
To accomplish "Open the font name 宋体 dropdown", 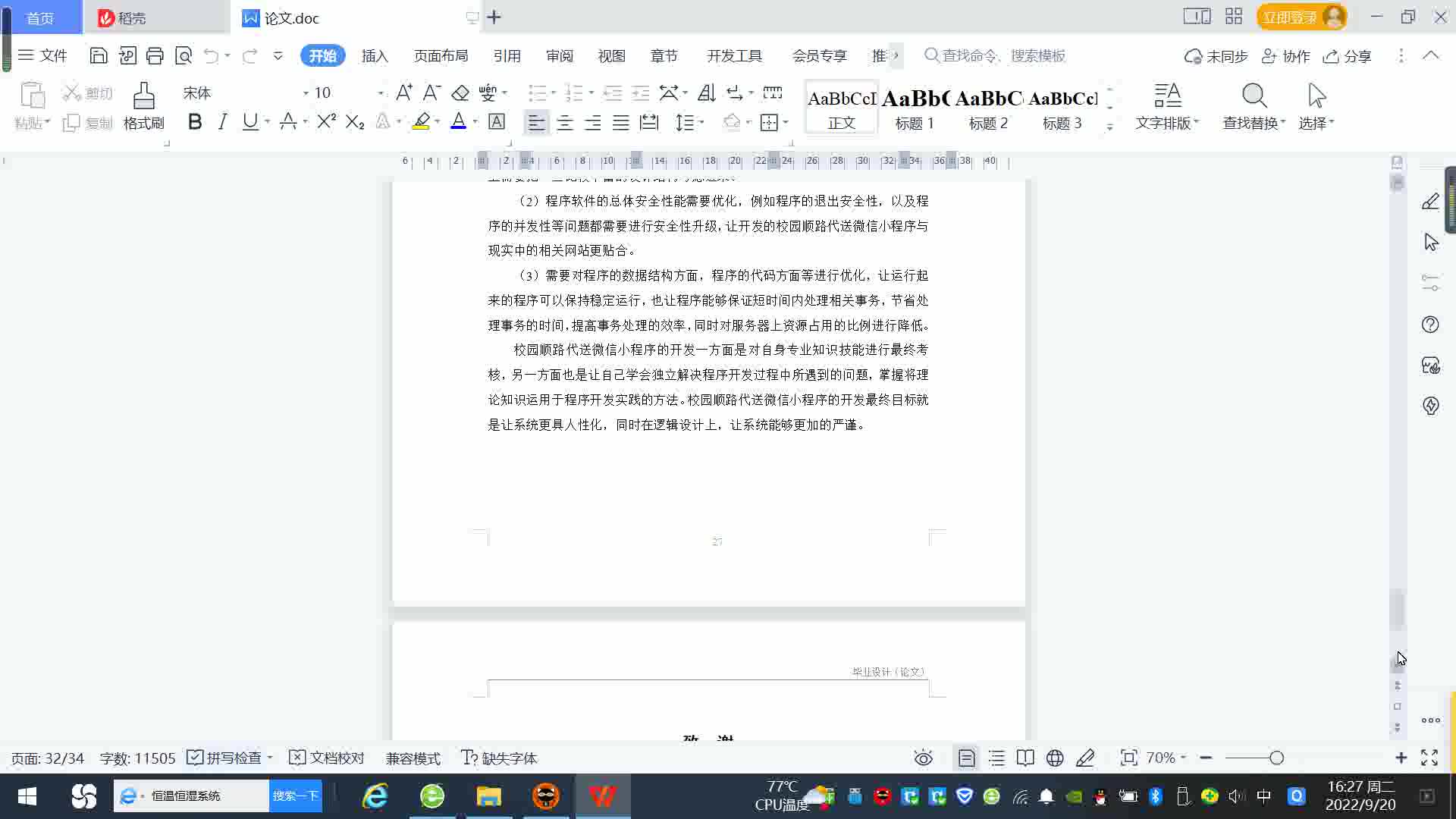I will (x=306, y=93).
